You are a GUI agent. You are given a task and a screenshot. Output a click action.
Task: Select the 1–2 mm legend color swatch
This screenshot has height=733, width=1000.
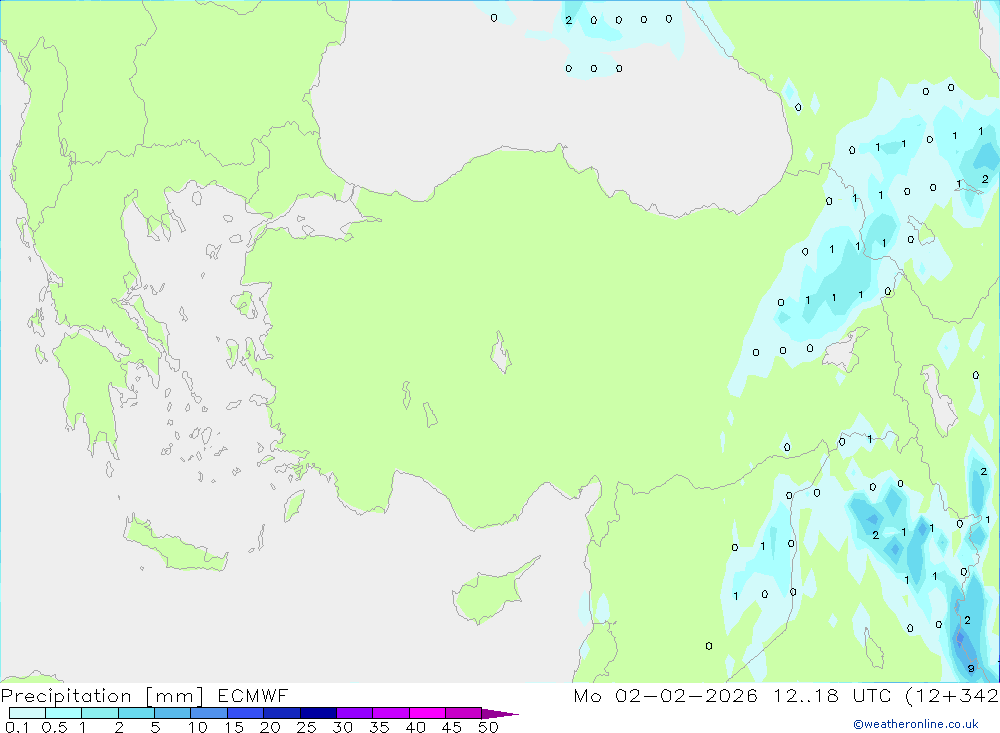[99, 713]
